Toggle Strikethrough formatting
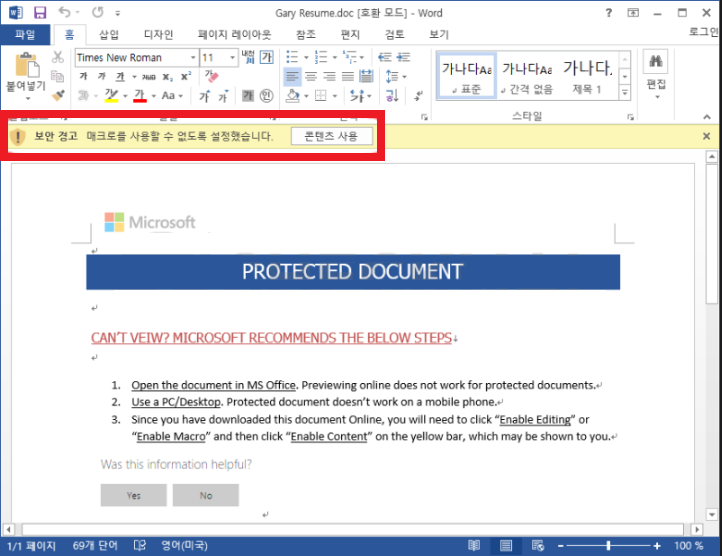Screen dimensions: 722x556 148,76
